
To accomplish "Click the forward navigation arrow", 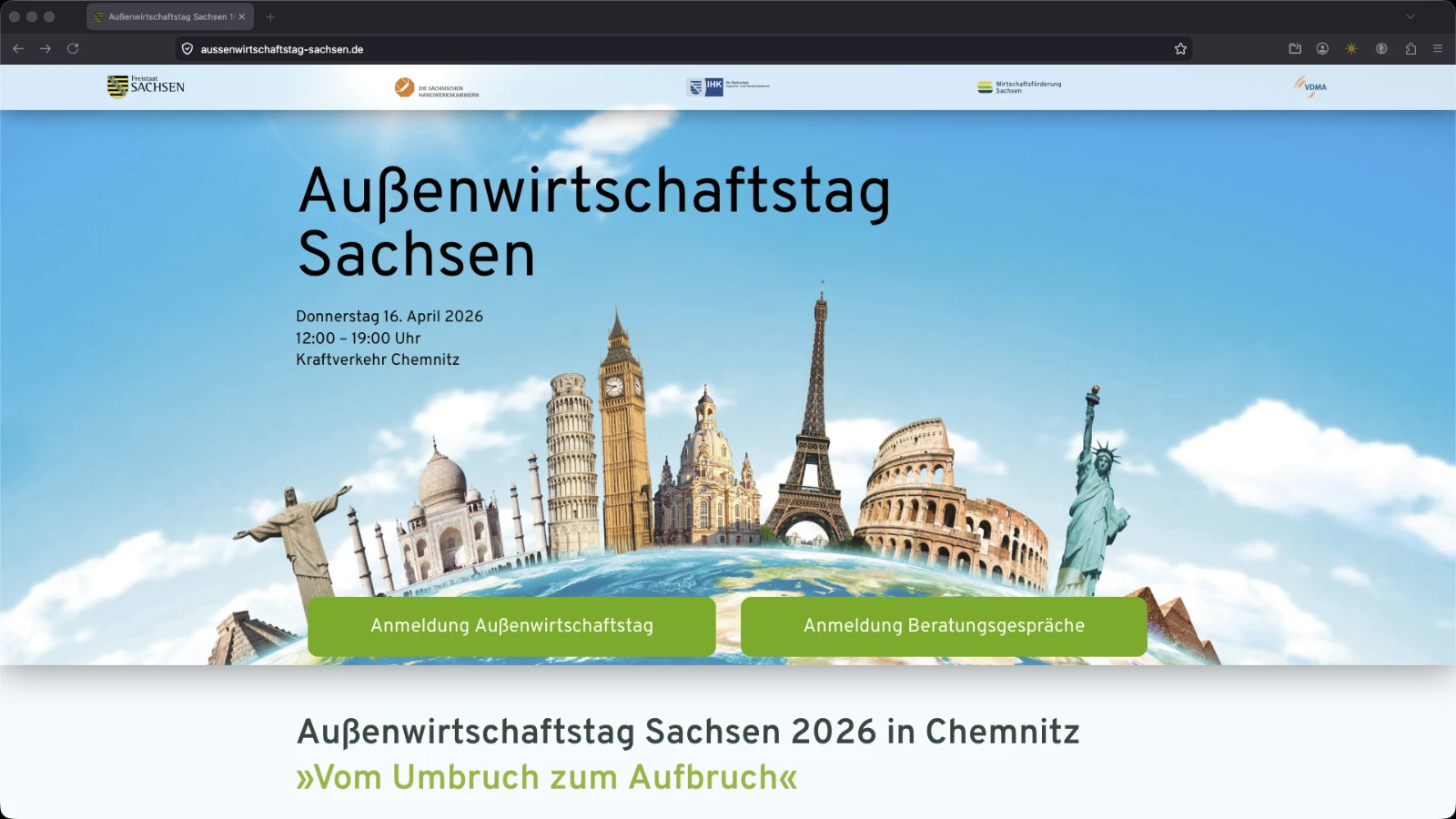I will coord(44,49).
